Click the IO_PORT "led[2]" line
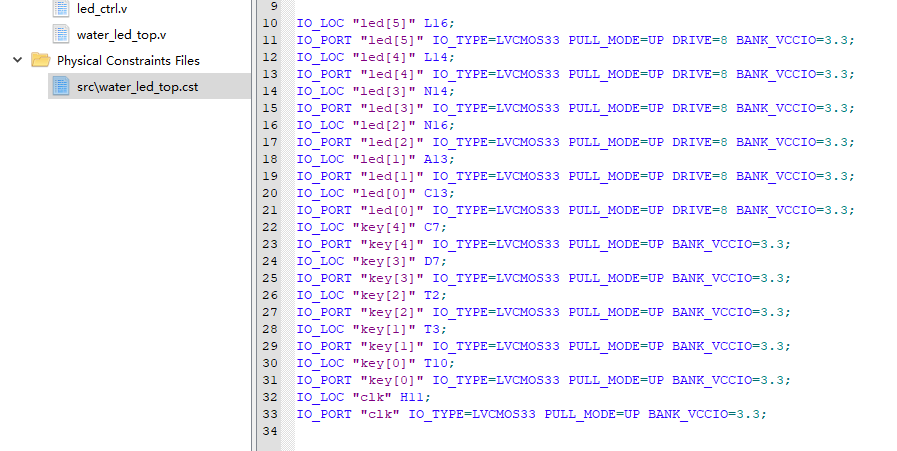 (x=575, y=142)
